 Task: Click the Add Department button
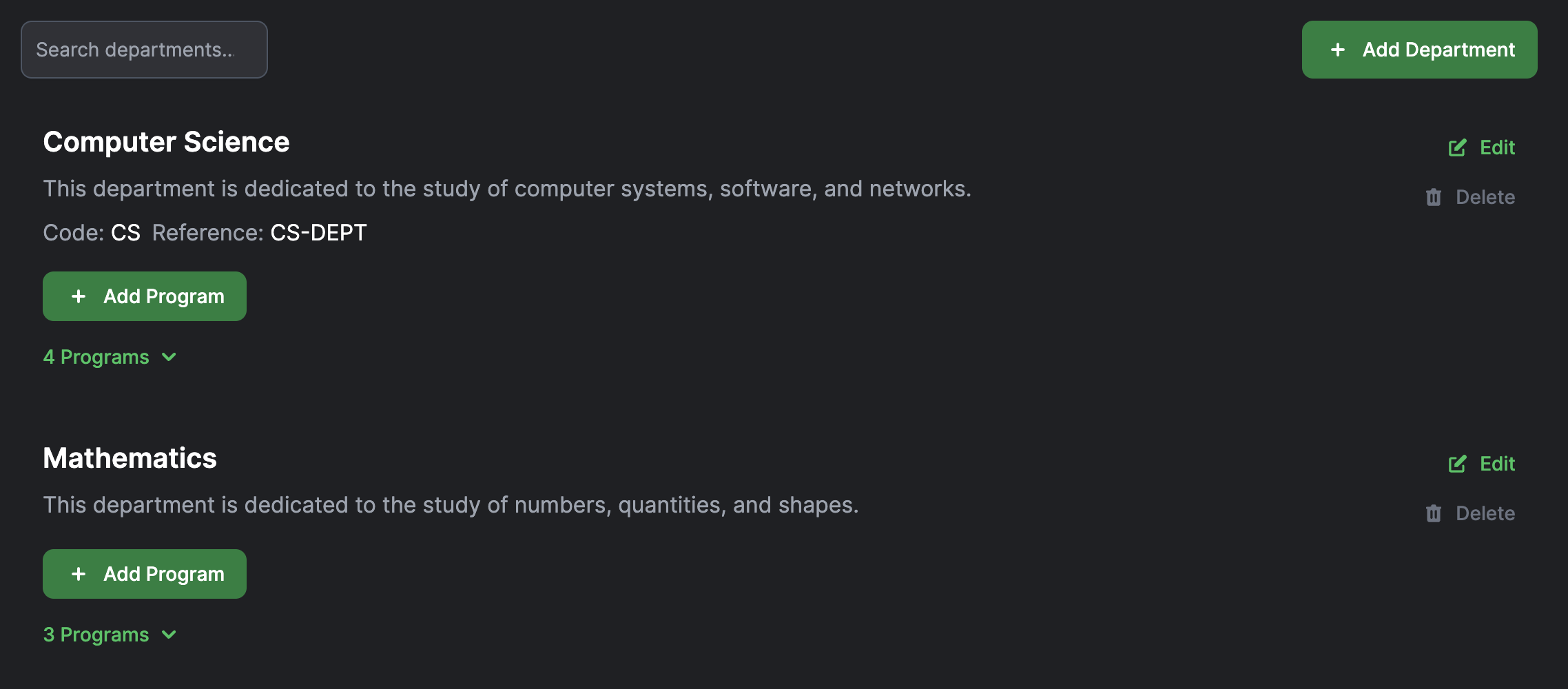[x=1419, y=50]
